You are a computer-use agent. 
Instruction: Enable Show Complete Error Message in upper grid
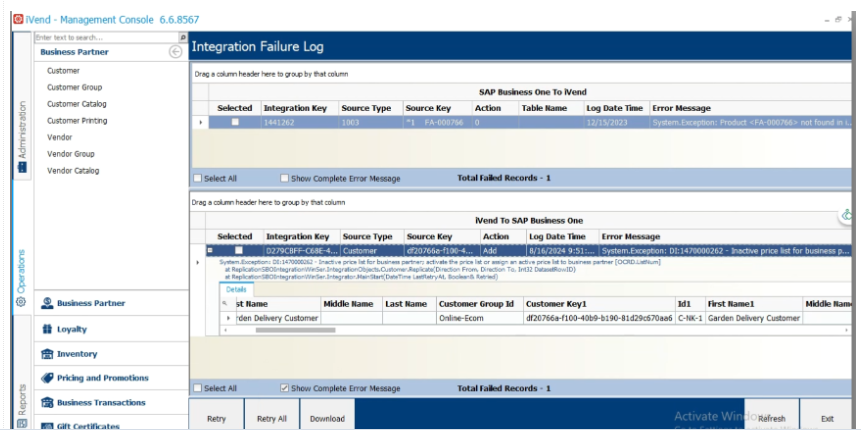click(284, 178)
